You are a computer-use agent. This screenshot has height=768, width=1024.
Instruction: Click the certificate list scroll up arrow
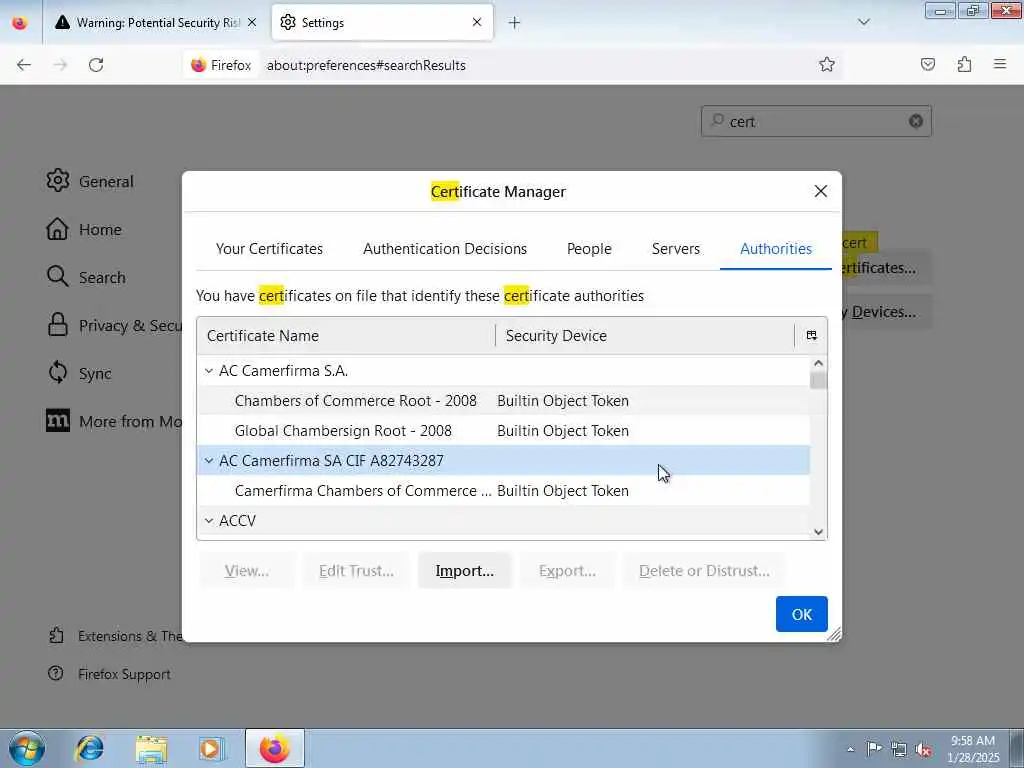(818, 363)
